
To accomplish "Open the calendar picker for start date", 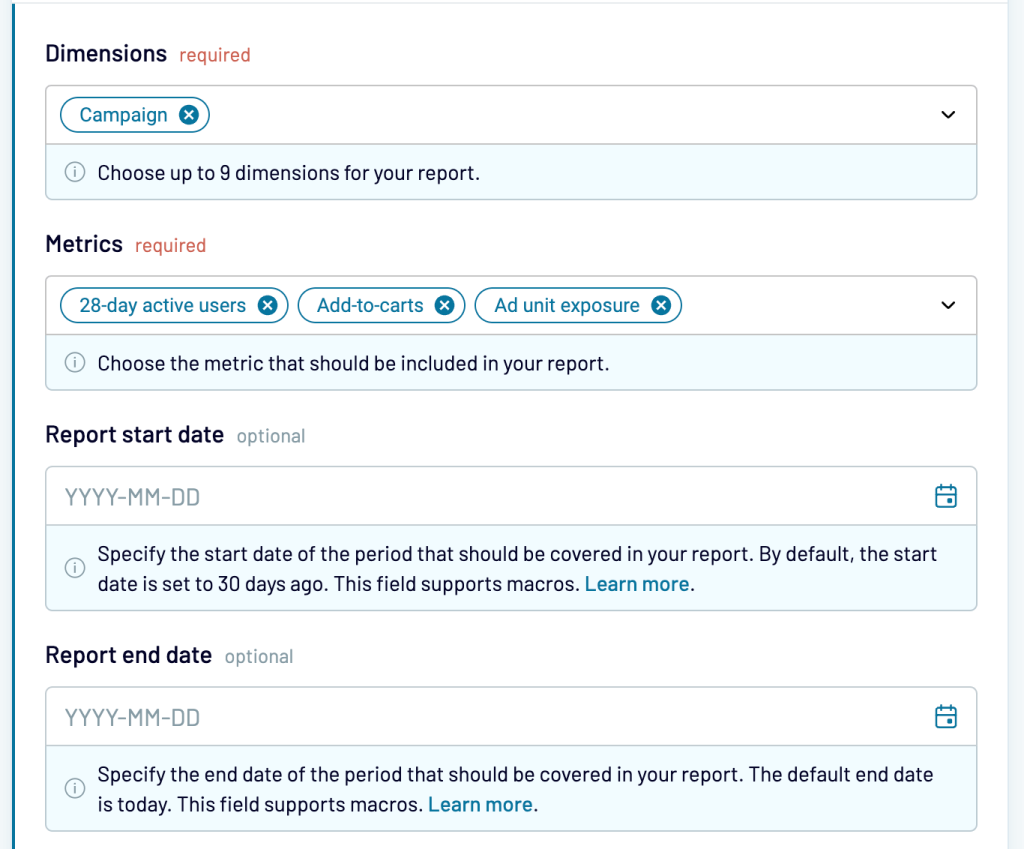I will point(945,496).
